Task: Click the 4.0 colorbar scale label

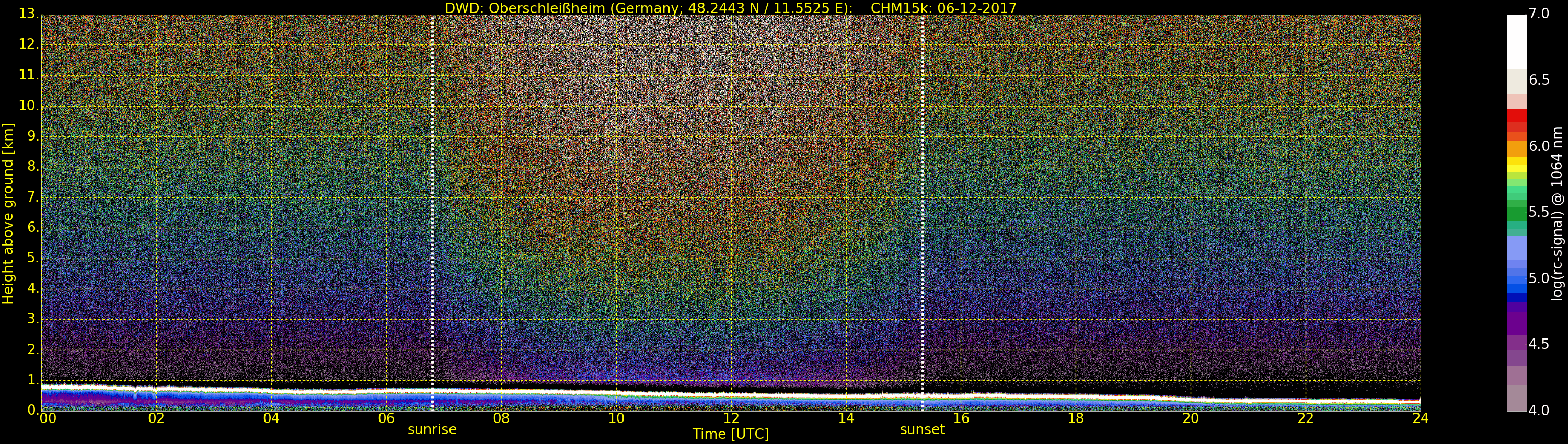Action: (1539, 411)
